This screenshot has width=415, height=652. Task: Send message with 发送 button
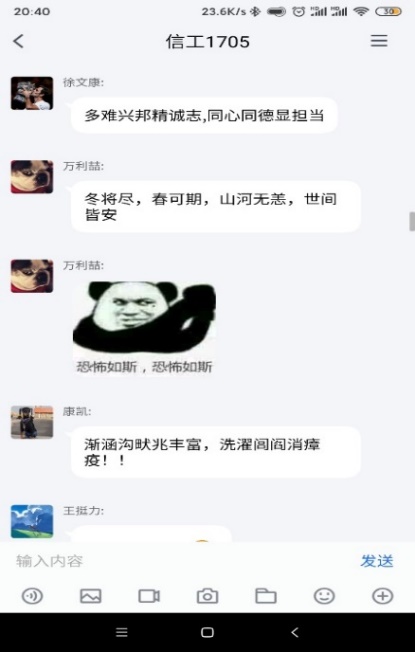coord(377,561)
